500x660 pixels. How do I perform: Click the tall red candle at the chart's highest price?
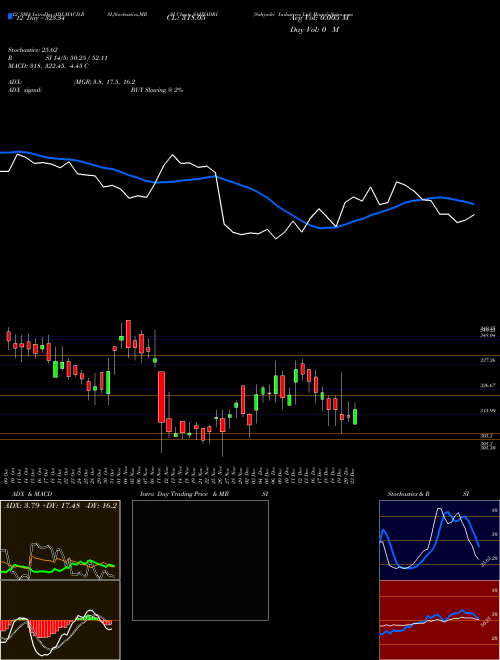coord(128,334)
